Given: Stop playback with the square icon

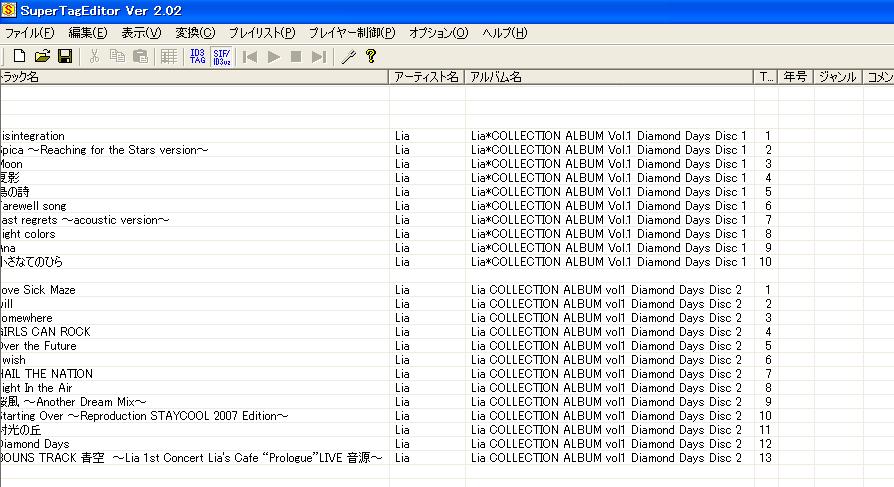Looking at the screenshot, I should (296, 56).
